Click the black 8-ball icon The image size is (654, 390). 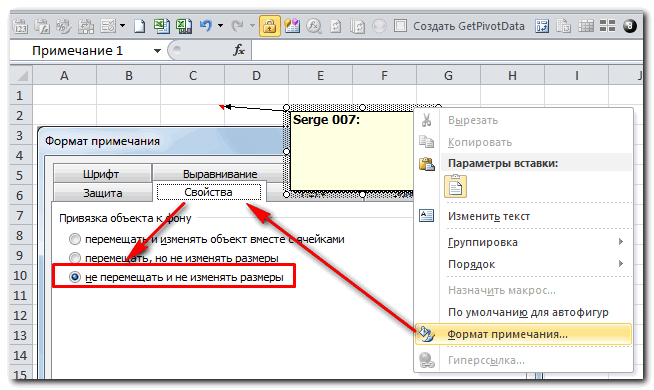click(x=630, y=26)
